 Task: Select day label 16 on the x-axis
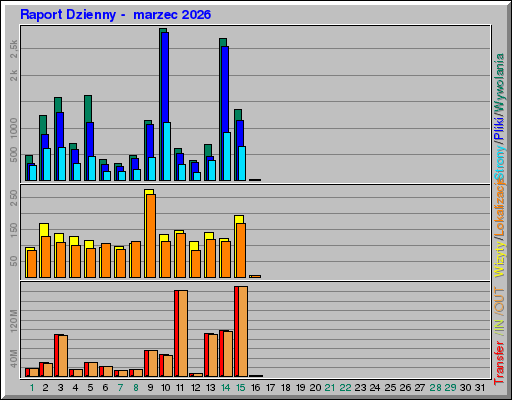[255, 388]
